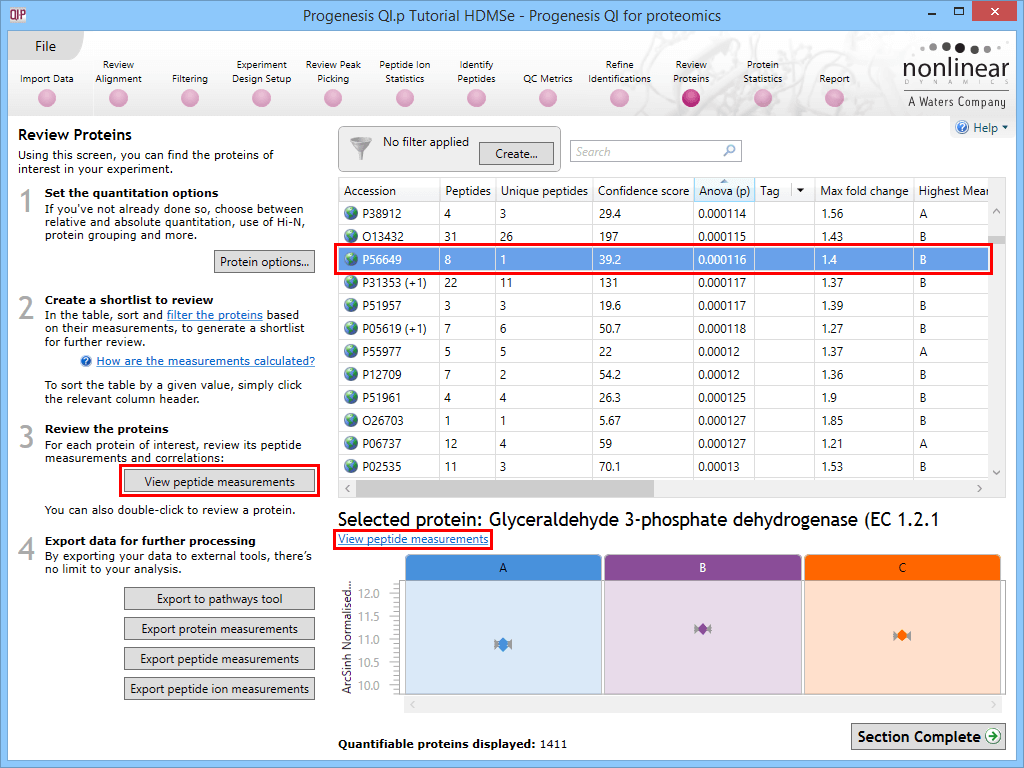Click the Section Complete button
Image resolution: width=1024 pixels, height=768 pixels.
tap(928, 737)
